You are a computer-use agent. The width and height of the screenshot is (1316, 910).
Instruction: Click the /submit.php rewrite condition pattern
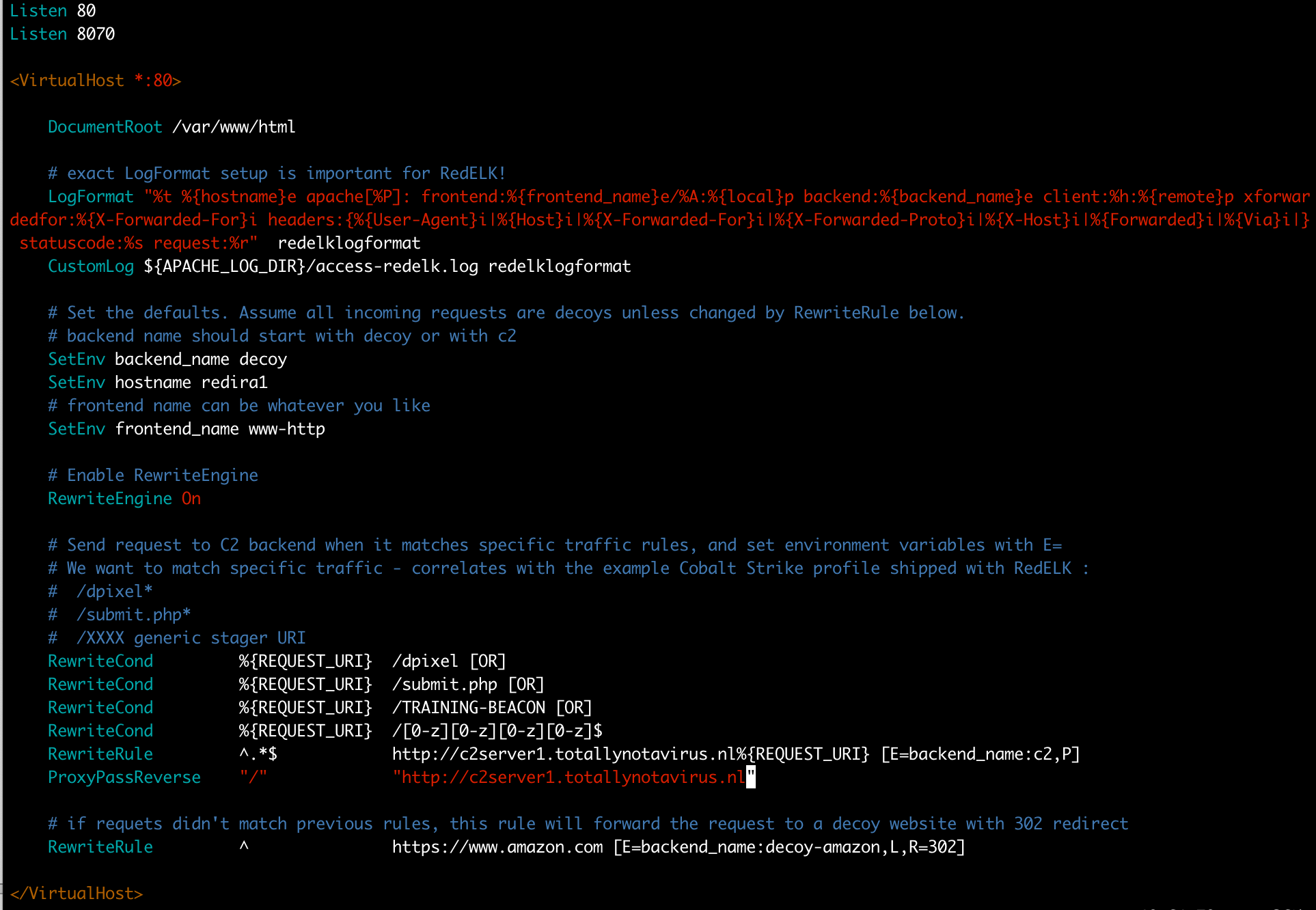tap(445, 685)
